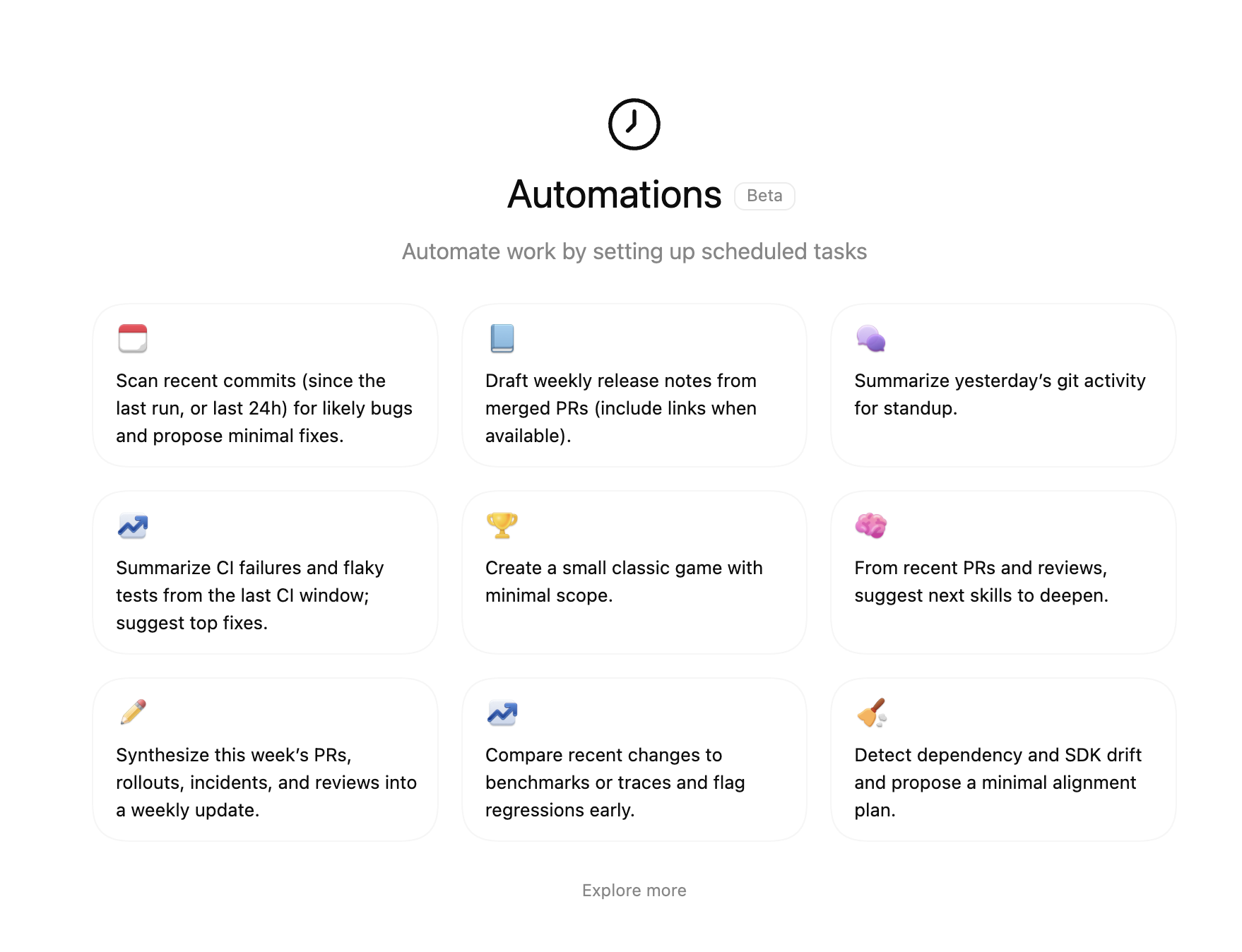Click the purple speech bubbles icon
The image size is (1242, 952).
pyautogui.click(x=870, y=338)
